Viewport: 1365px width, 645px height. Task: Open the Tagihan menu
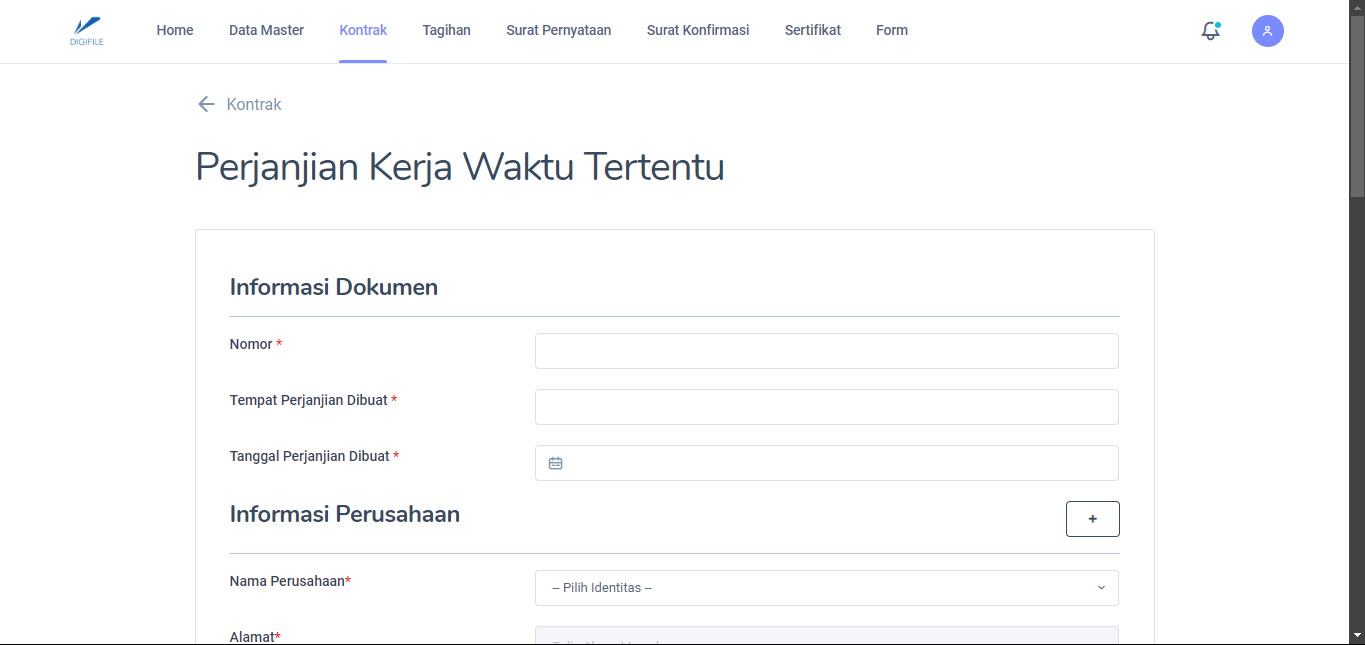coord(446,30)
